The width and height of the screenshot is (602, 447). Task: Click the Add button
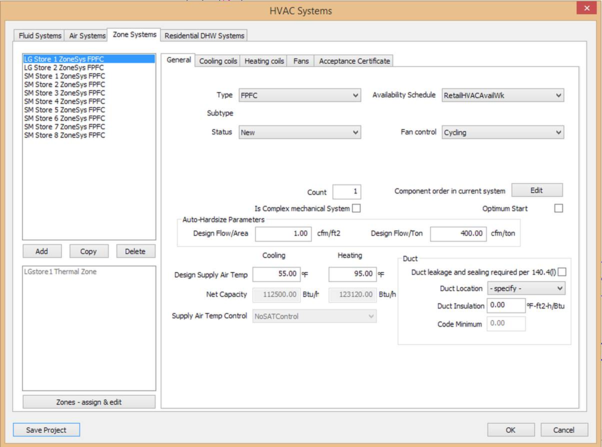click(x=42, y=251)
